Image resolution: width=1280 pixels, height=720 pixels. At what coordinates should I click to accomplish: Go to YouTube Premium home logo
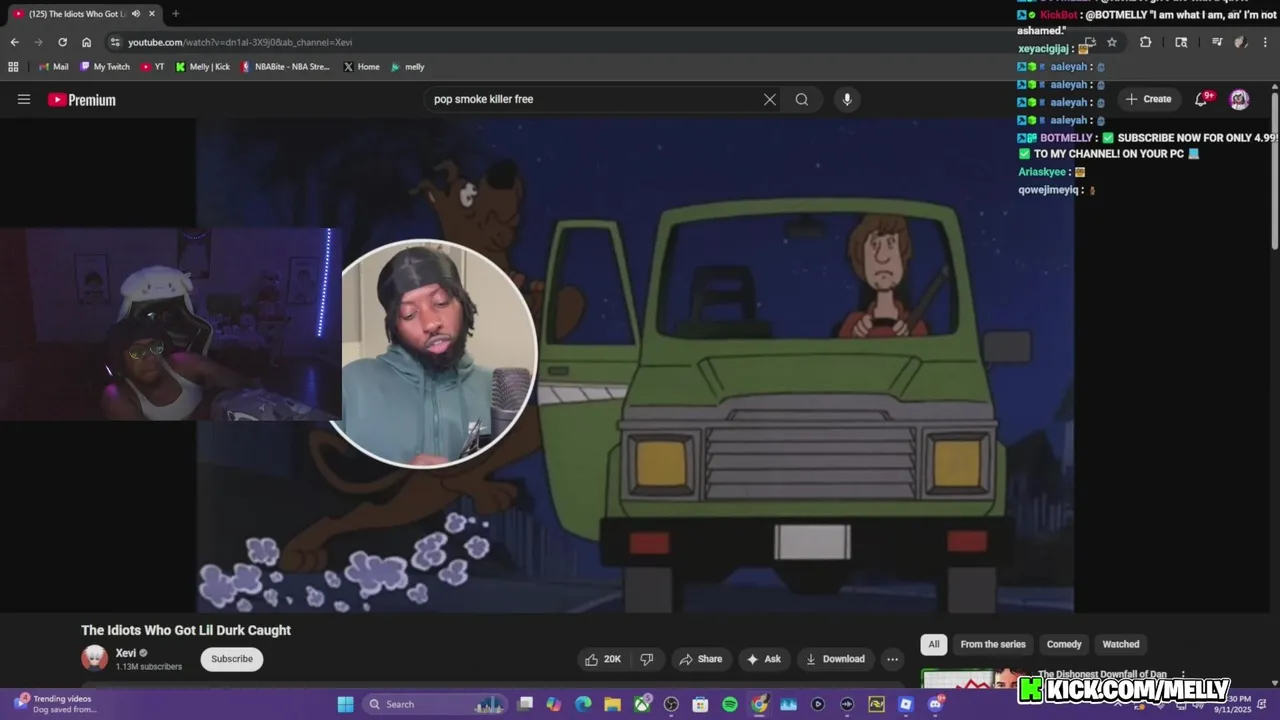[x=82, y=100]
